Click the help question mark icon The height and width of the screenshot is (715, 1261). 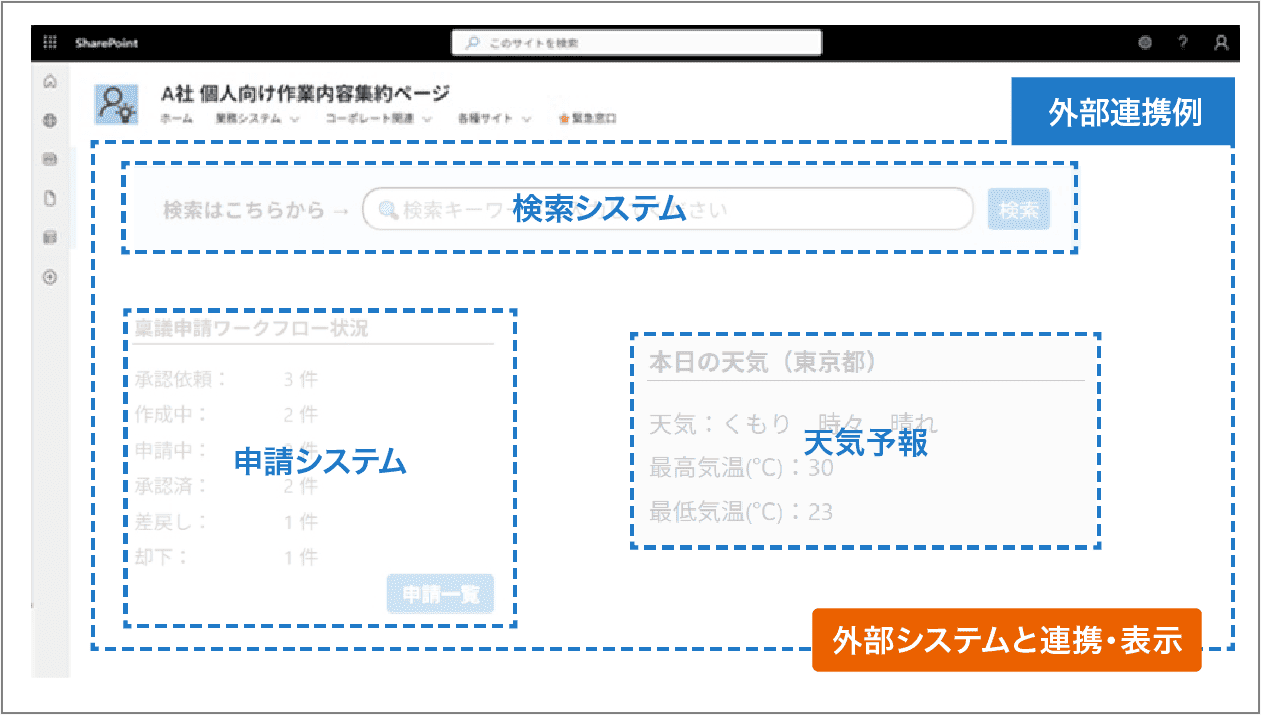[x=1183, y=43]
